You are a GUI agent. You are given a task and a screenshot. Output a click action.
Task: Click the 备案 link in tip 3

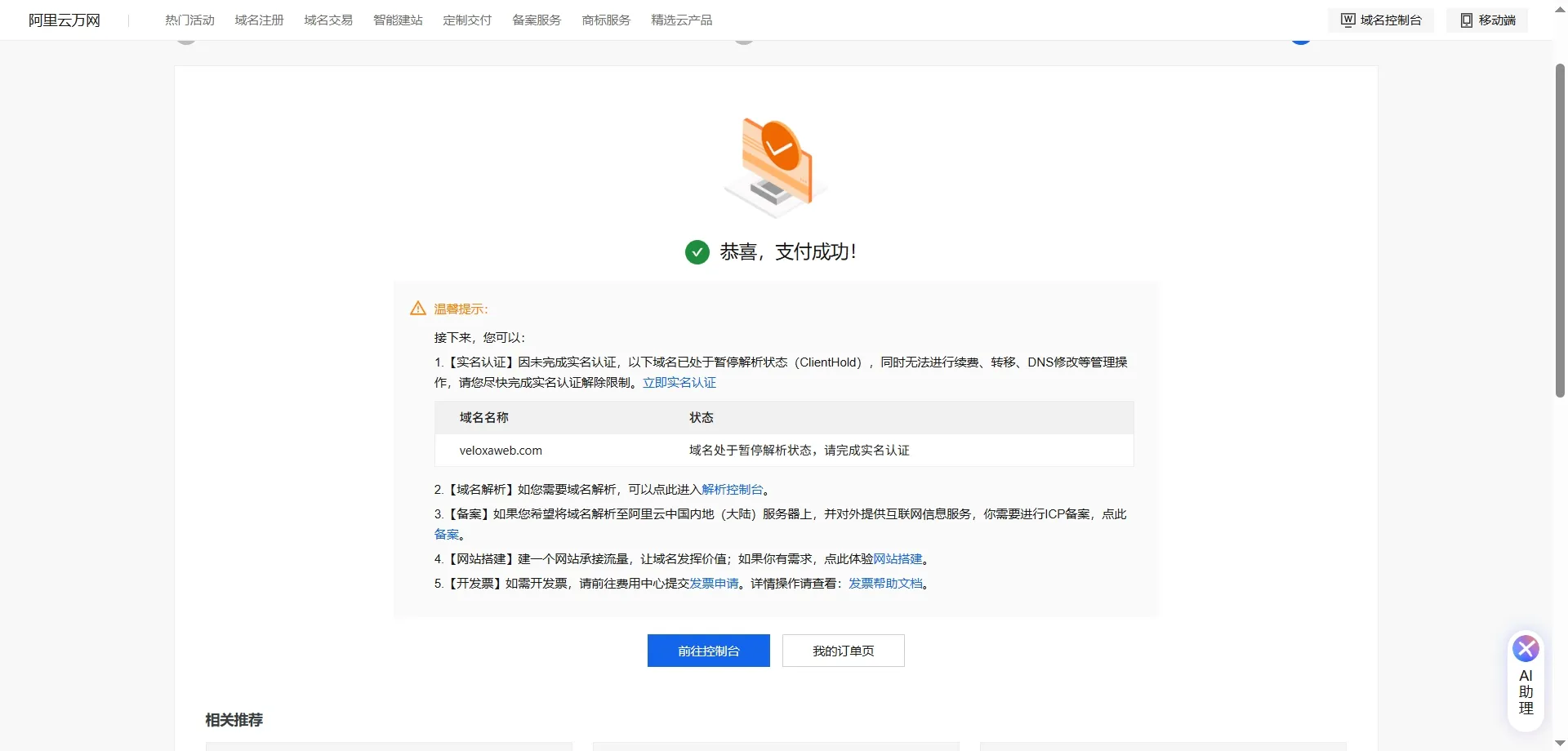pos(448,534)
